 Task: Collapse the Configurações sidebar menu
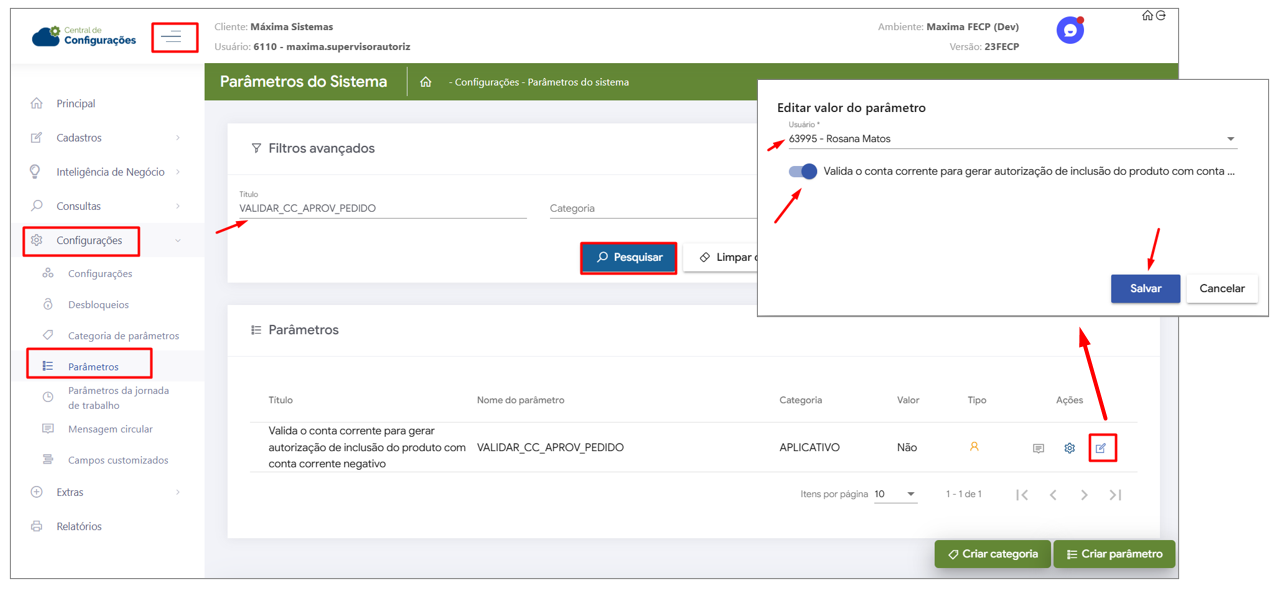[107, 240]
